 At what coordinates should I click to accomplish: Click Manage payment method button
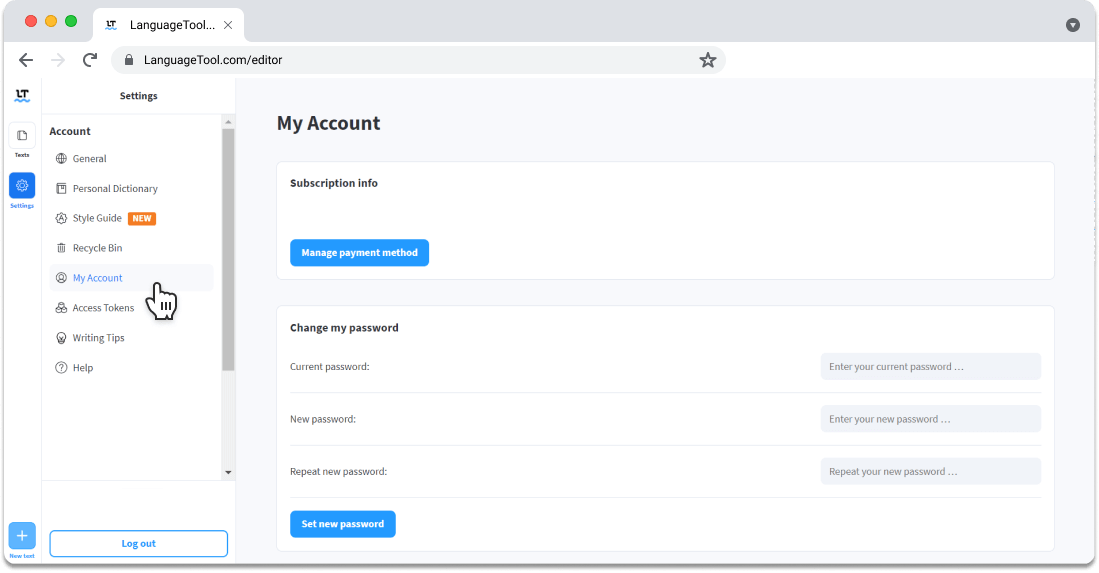coord(360,253)
